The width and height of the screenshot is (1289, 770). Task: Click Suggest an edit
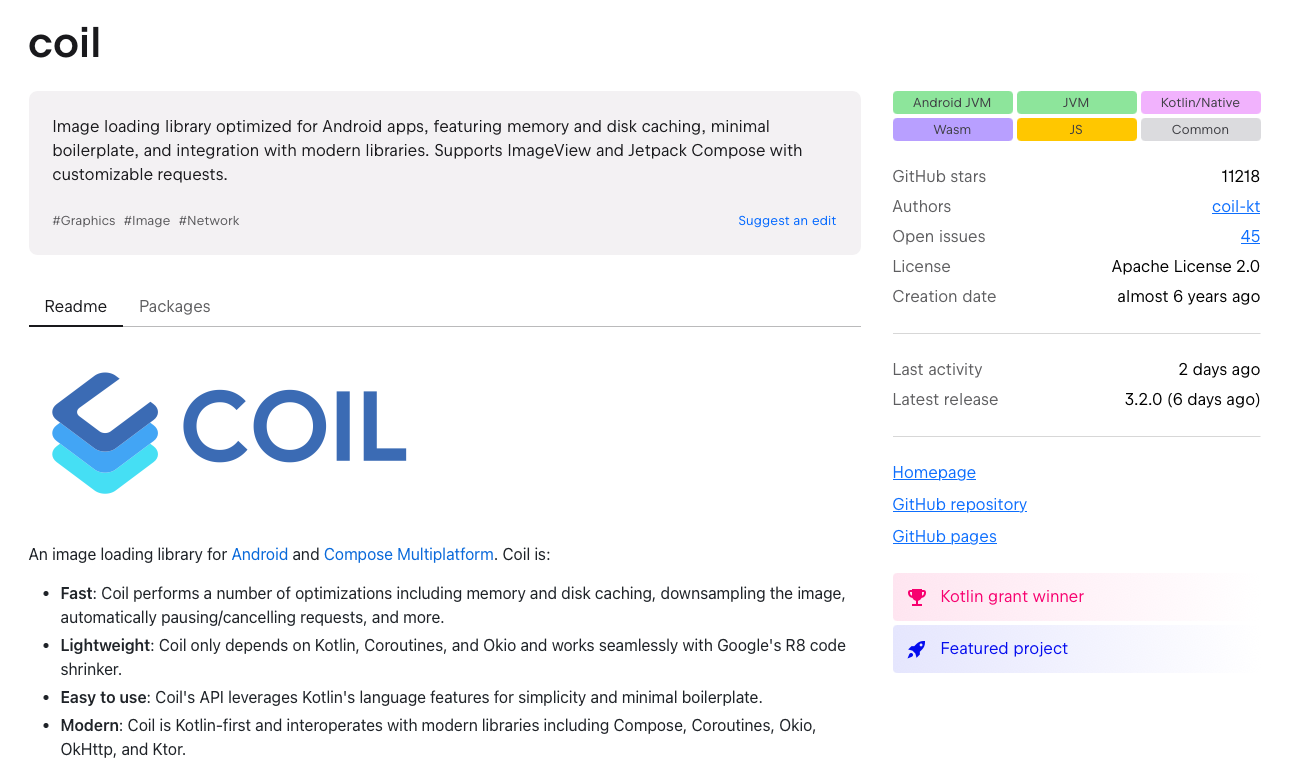tap(786, 220)
